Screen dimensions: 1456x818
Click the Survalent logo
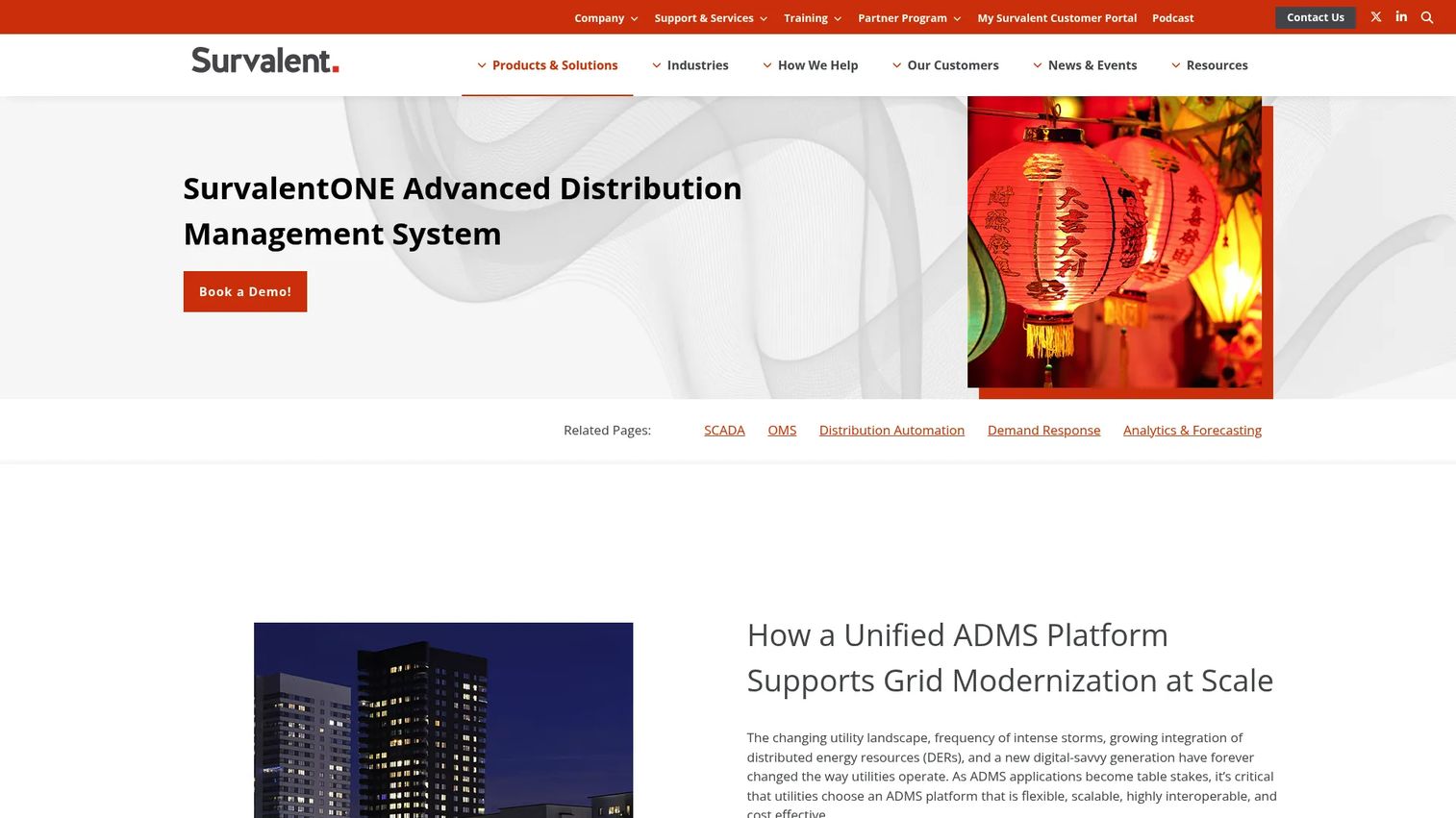click(265, 61)
